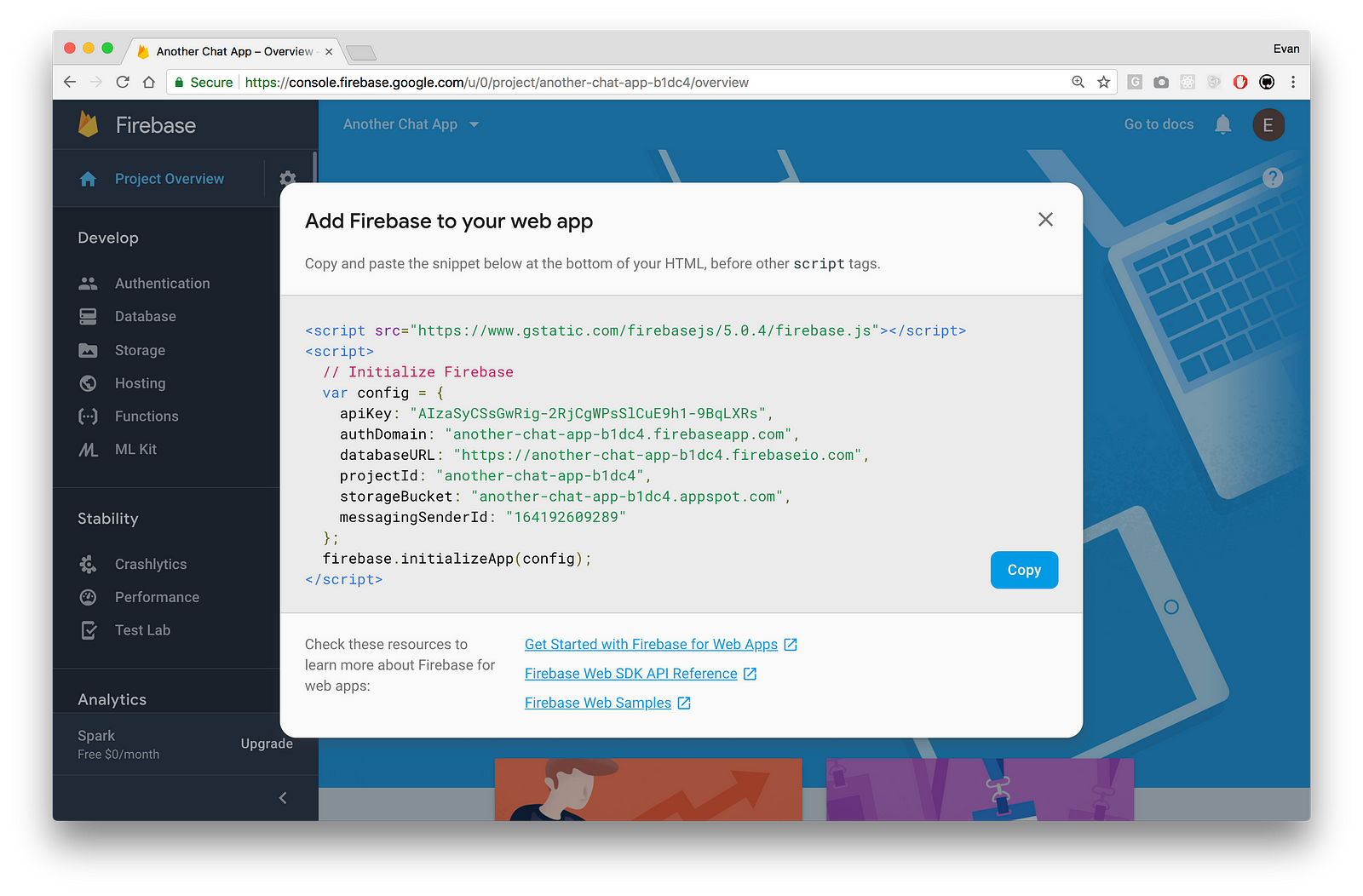Open project settings gear icon

(x=288, y=178)
